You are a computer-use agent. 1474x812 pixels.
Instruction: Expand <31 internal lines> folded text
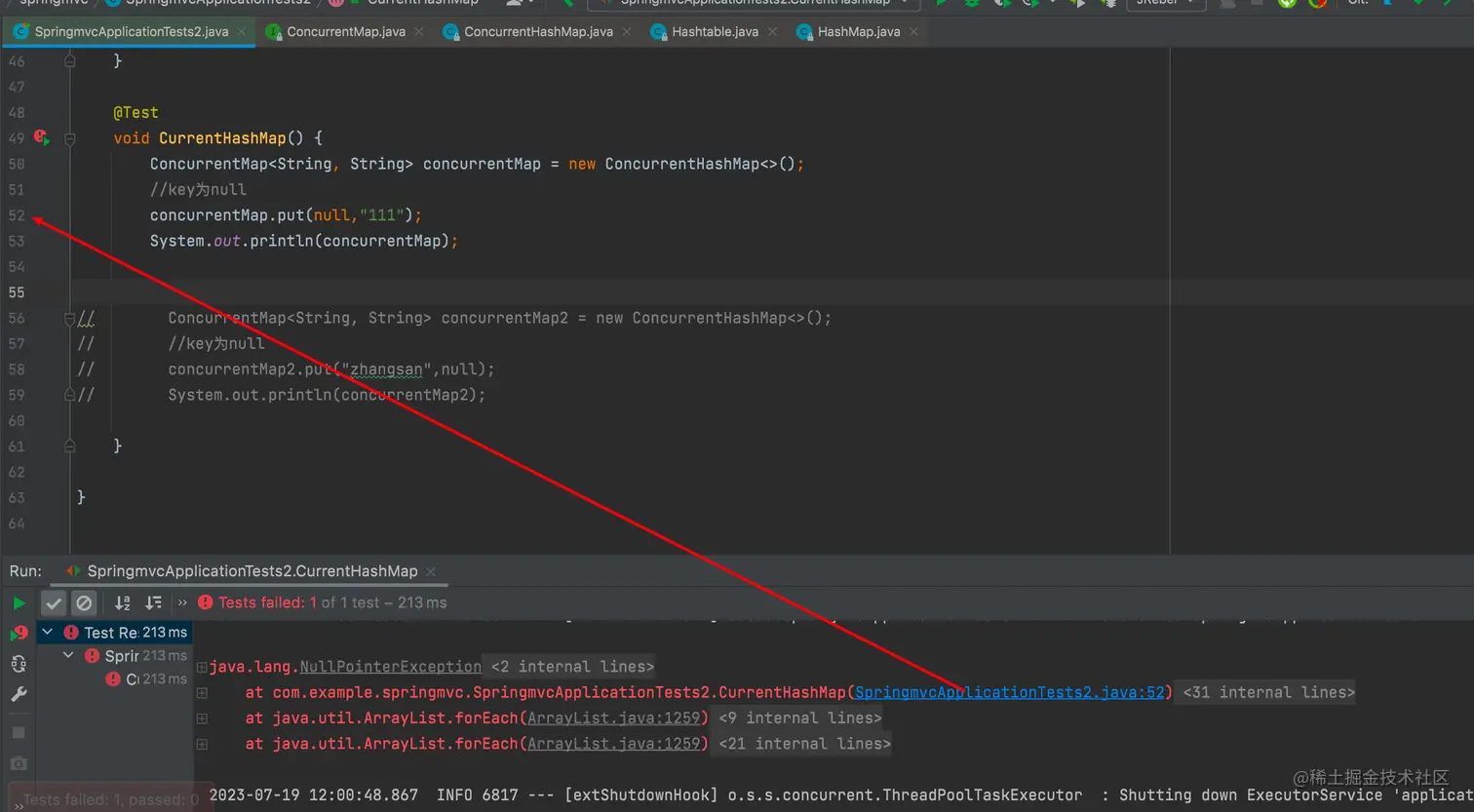(x=1268, y=692)
